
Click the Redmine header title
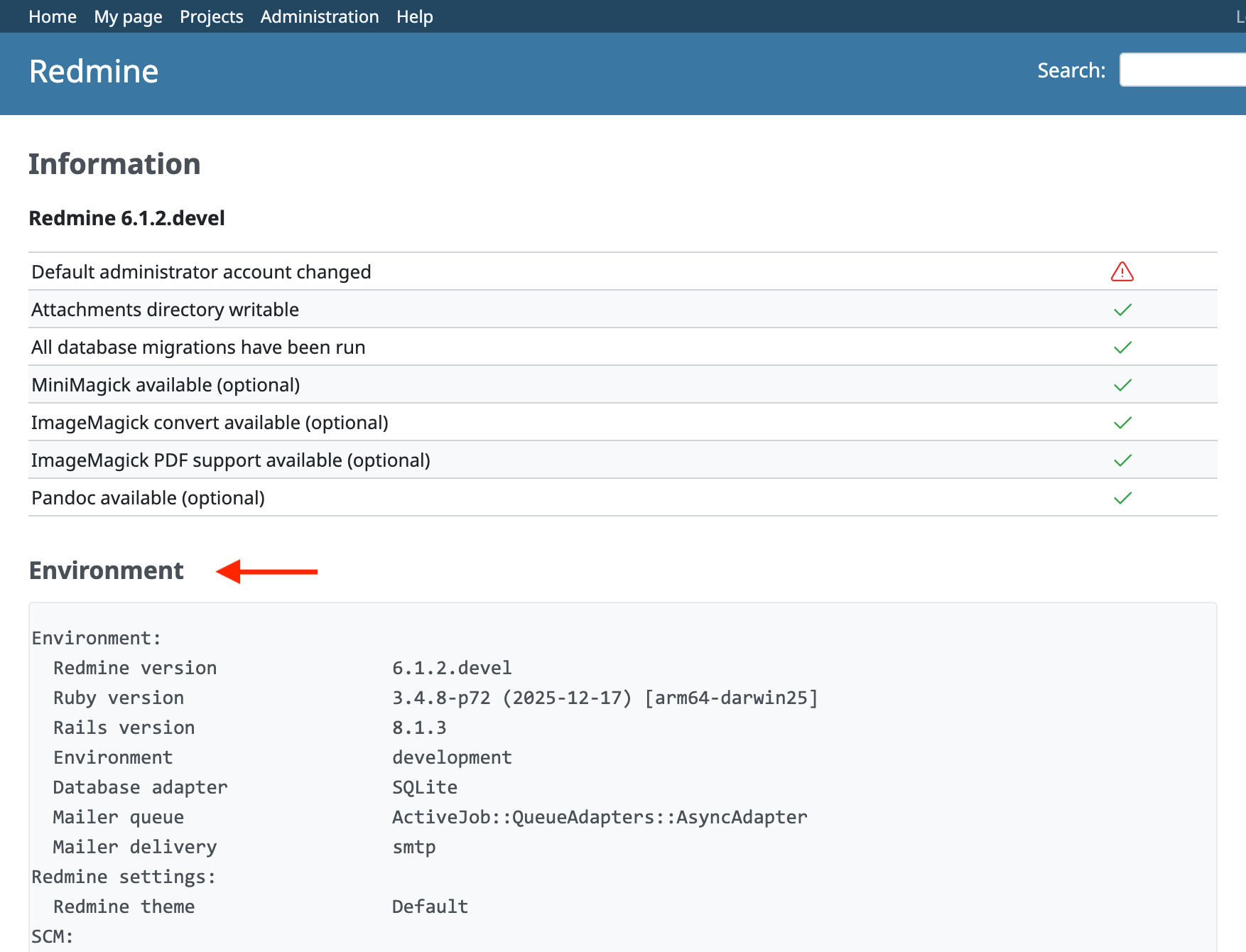coord(94,72)
